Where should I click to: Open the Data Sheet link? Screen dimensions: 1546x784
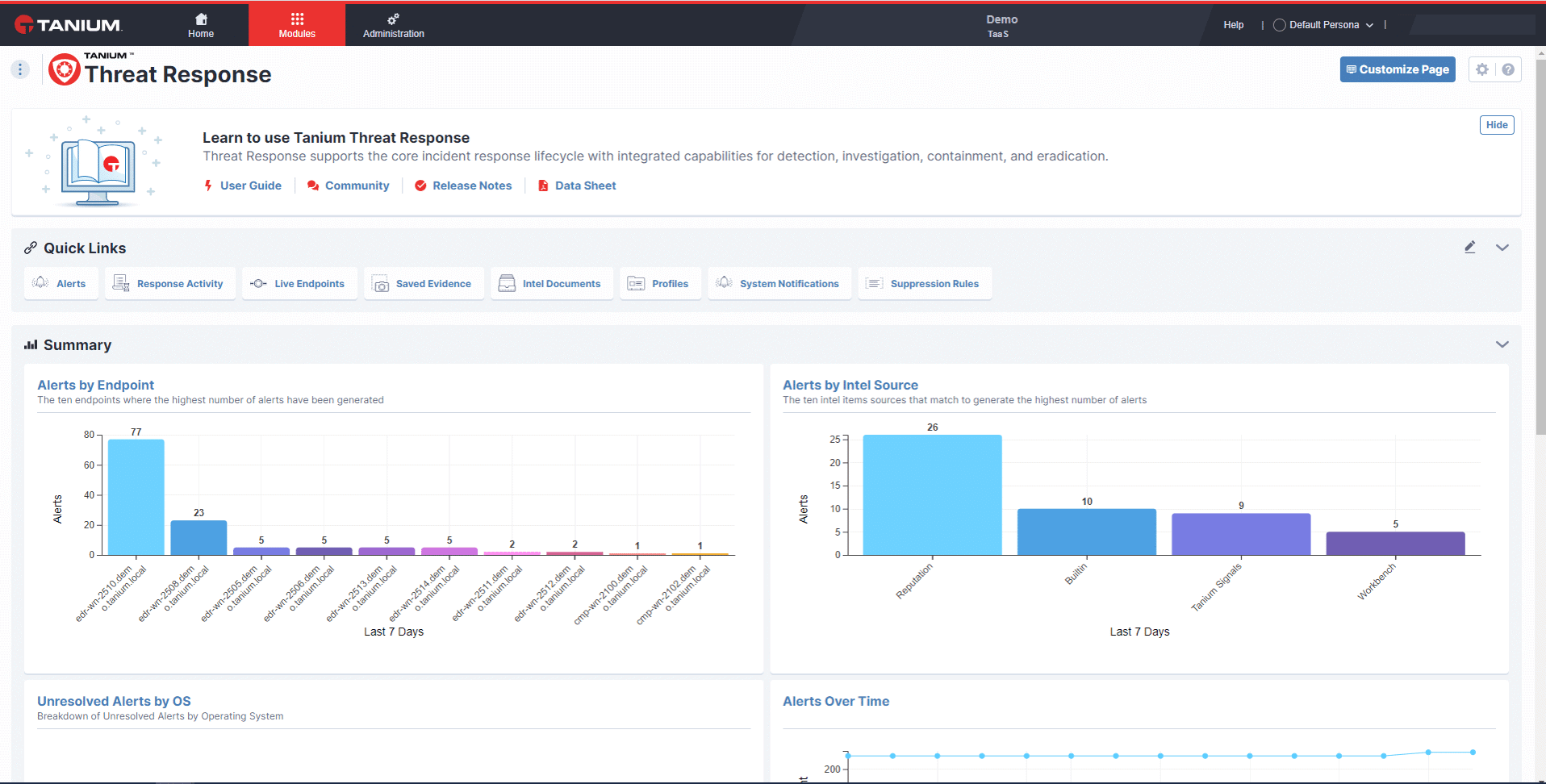point(585,186)
